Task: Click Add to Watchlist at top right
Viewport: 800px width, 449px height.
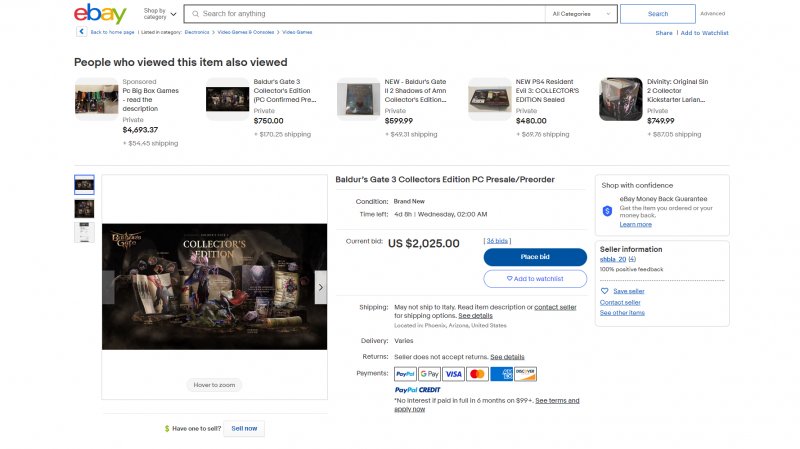Action: pyautogui.click(x=704, y=33)
